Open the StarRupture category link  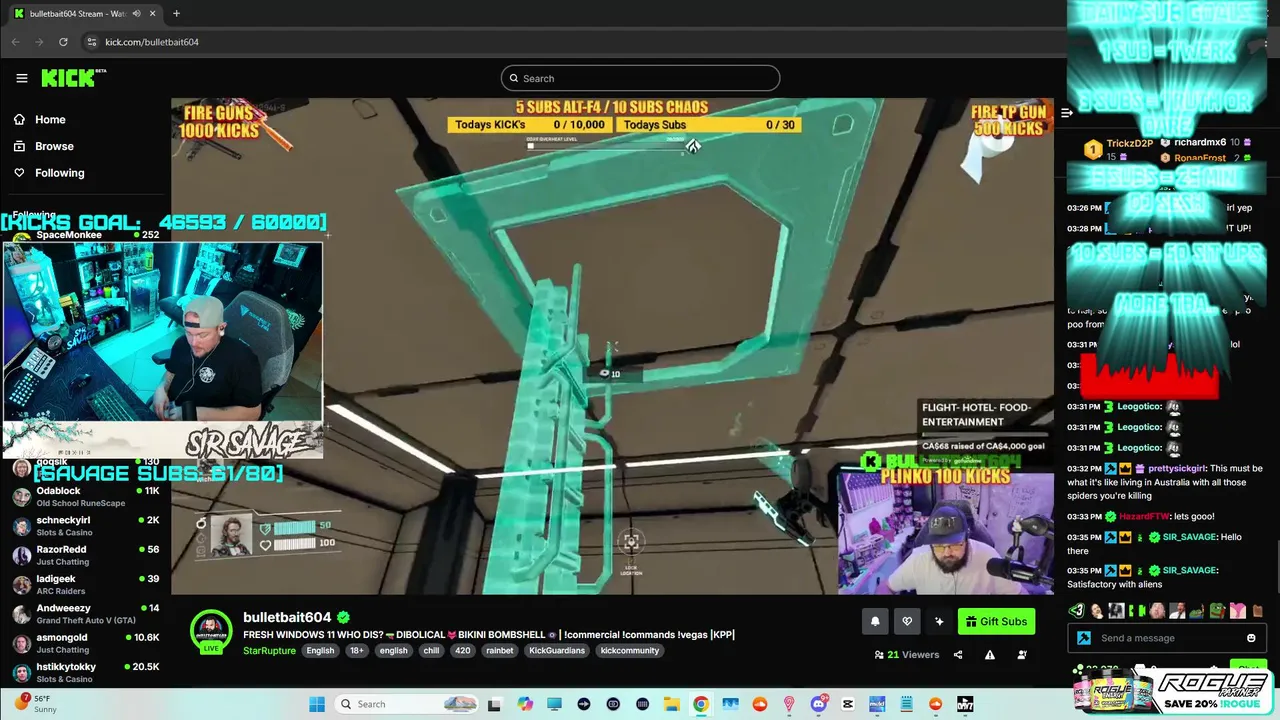[269, 650]
